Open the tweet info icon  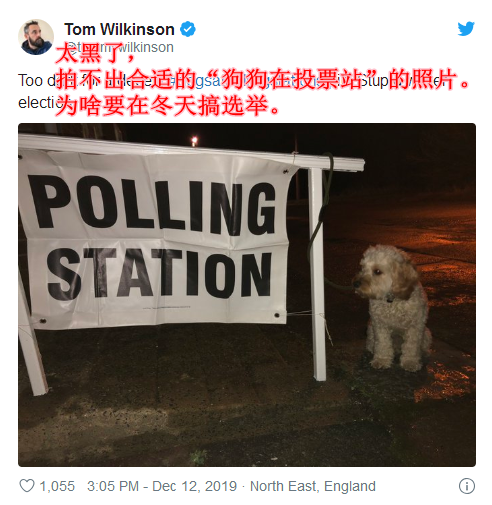click(467, 486)
